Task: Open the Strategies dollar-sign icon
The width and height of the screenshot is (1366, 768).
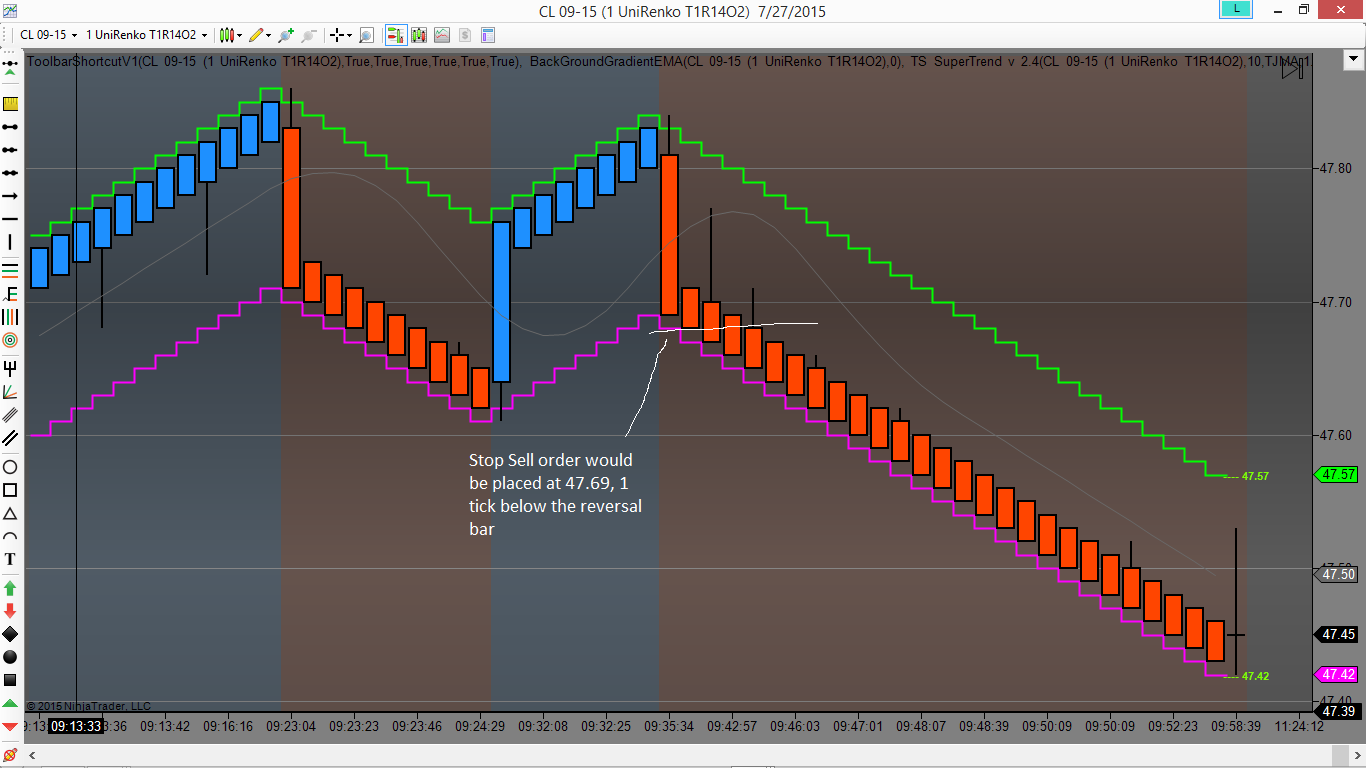Action: 465,35
